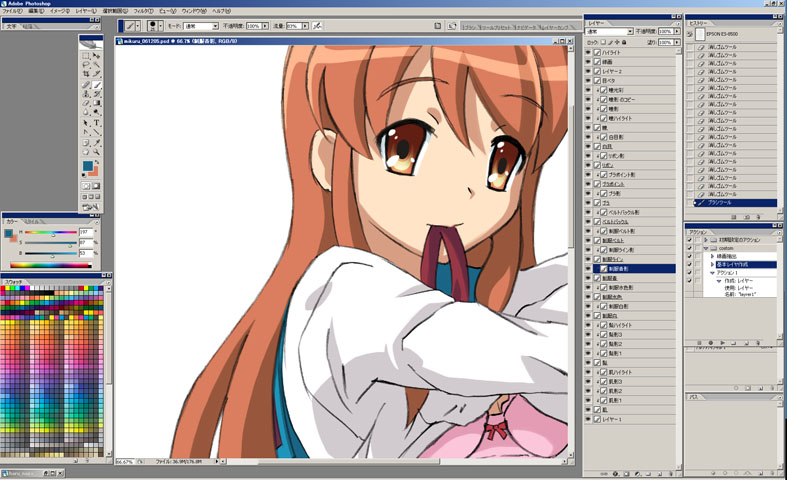This screenshot has height=480, width=787.
Task: Click the zoom percentage field in status bar
Action: click(125, 461)
